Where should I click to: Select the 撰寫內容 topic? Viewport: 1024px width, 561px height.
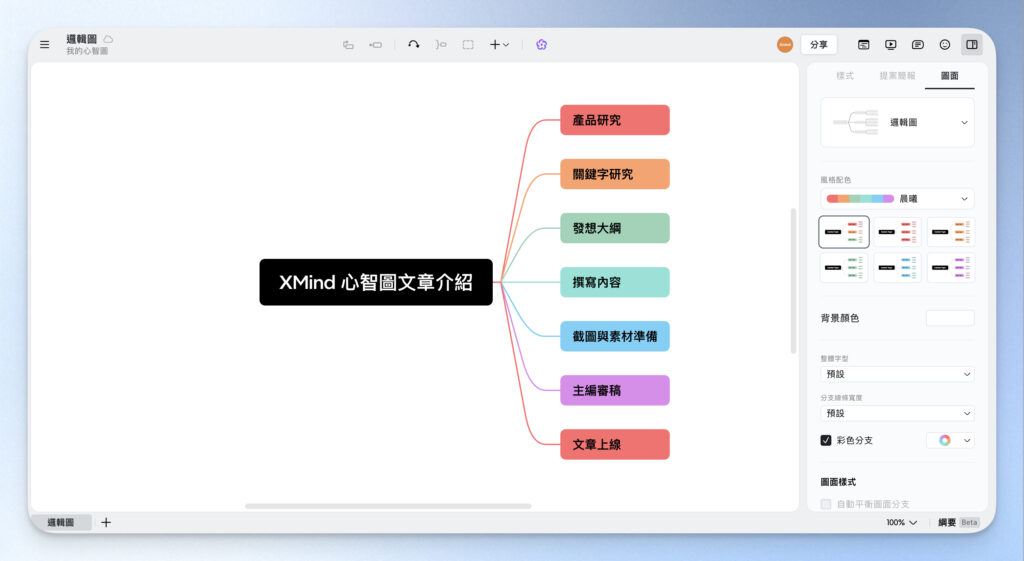coord(615,282)
